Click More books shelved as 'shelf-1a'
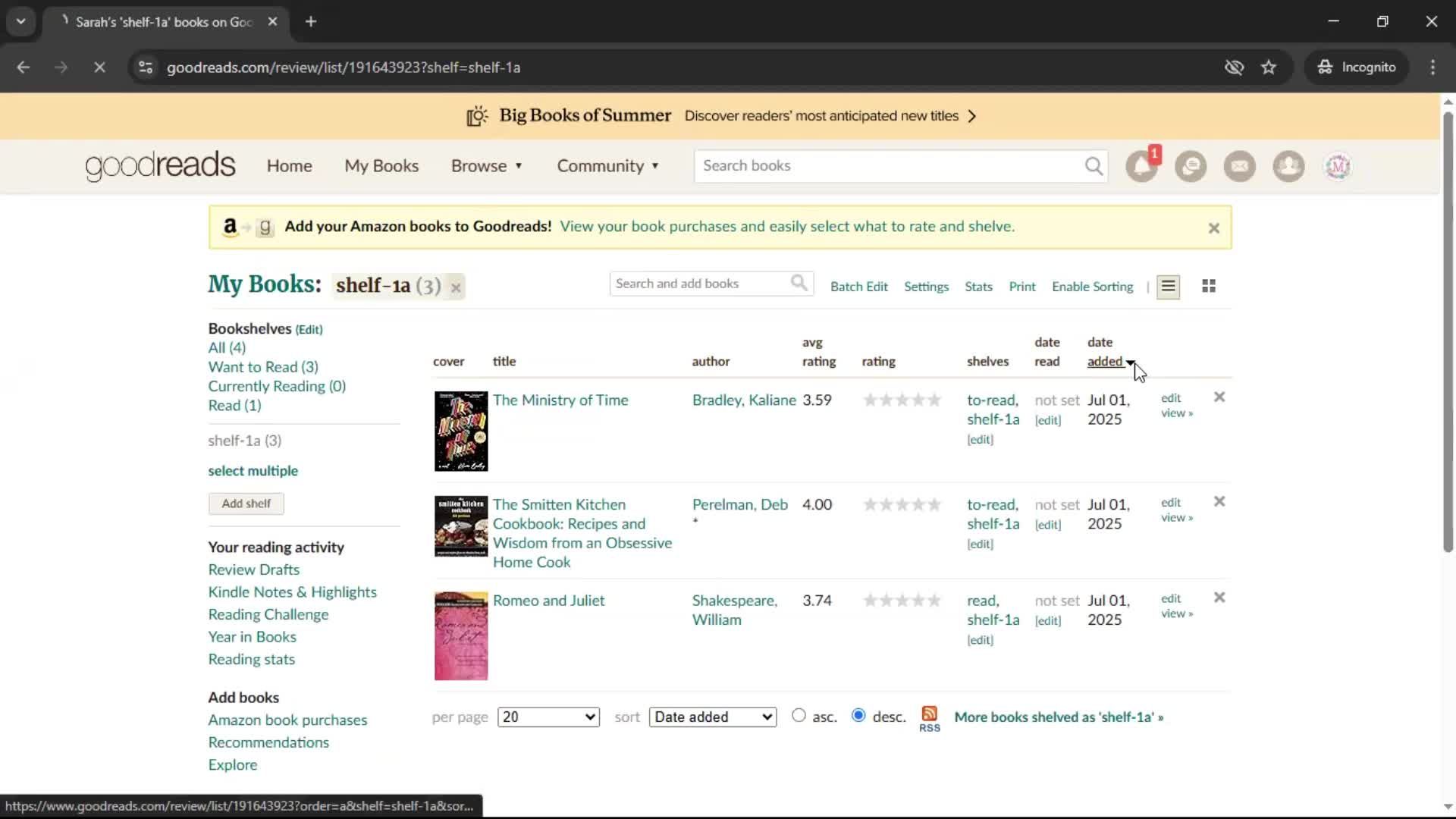This screenshot has height=819, width=1456. [x=1059, y=717]
